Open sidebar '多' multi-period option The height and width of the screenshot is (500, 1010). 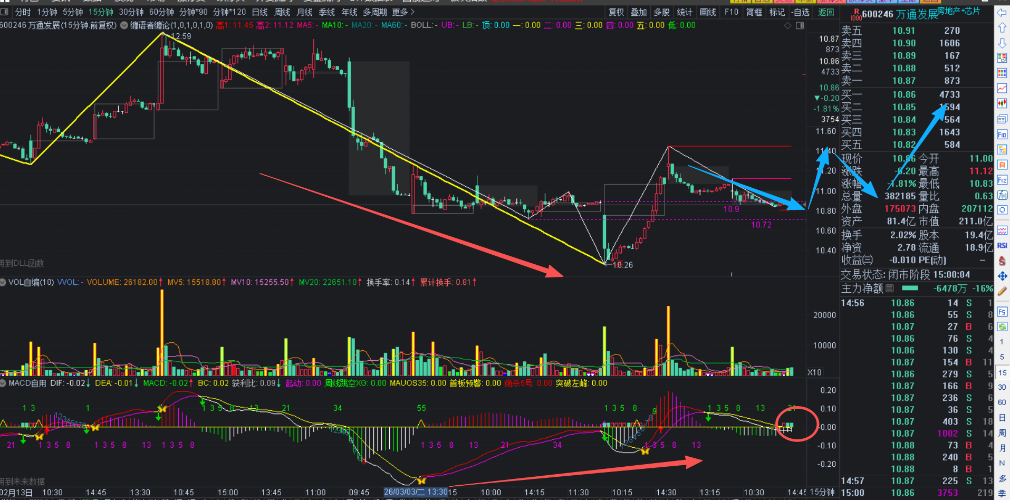[1002, 479]
